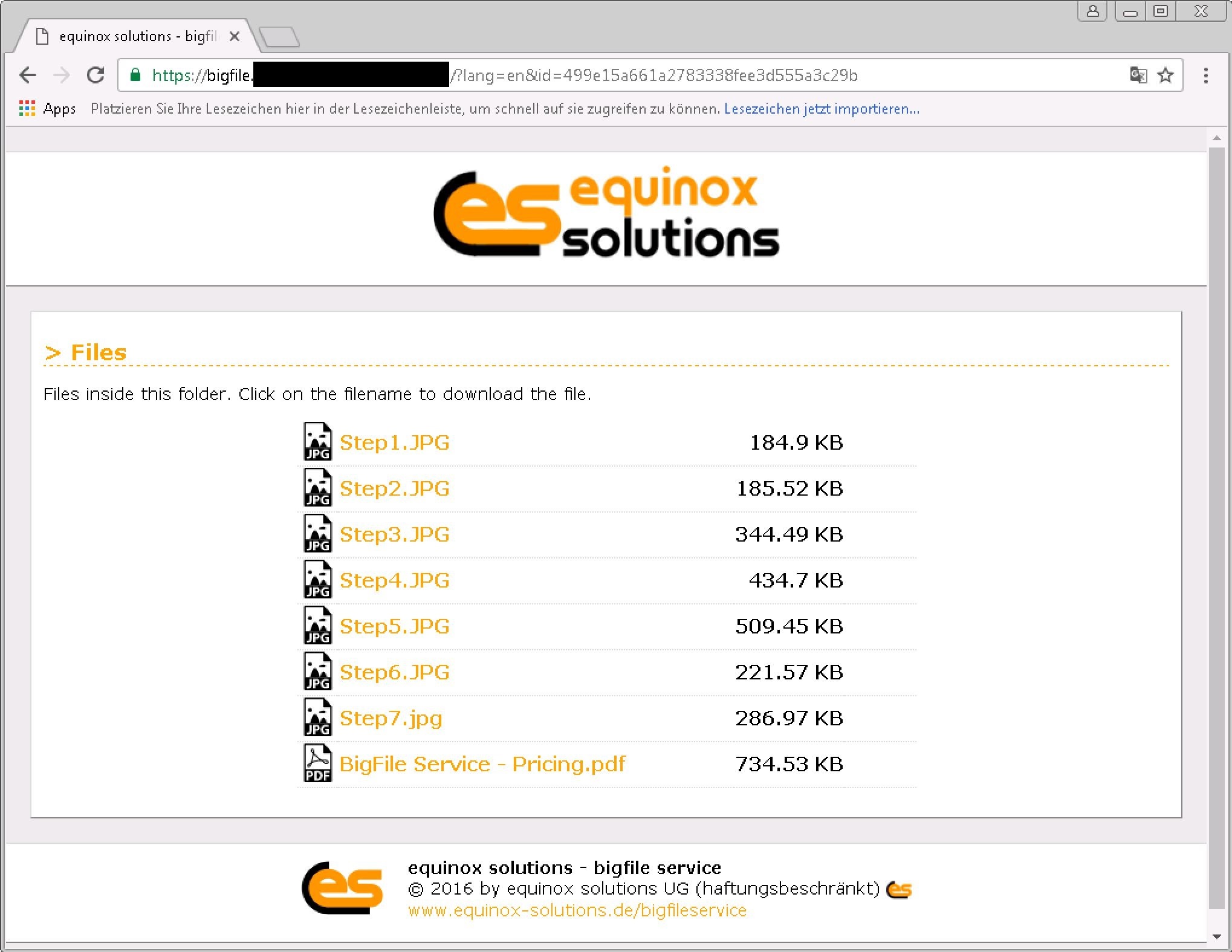Minimize the Chrome window
Viewport: 1232px width, 952px height.
click(x=1130, y=11)
